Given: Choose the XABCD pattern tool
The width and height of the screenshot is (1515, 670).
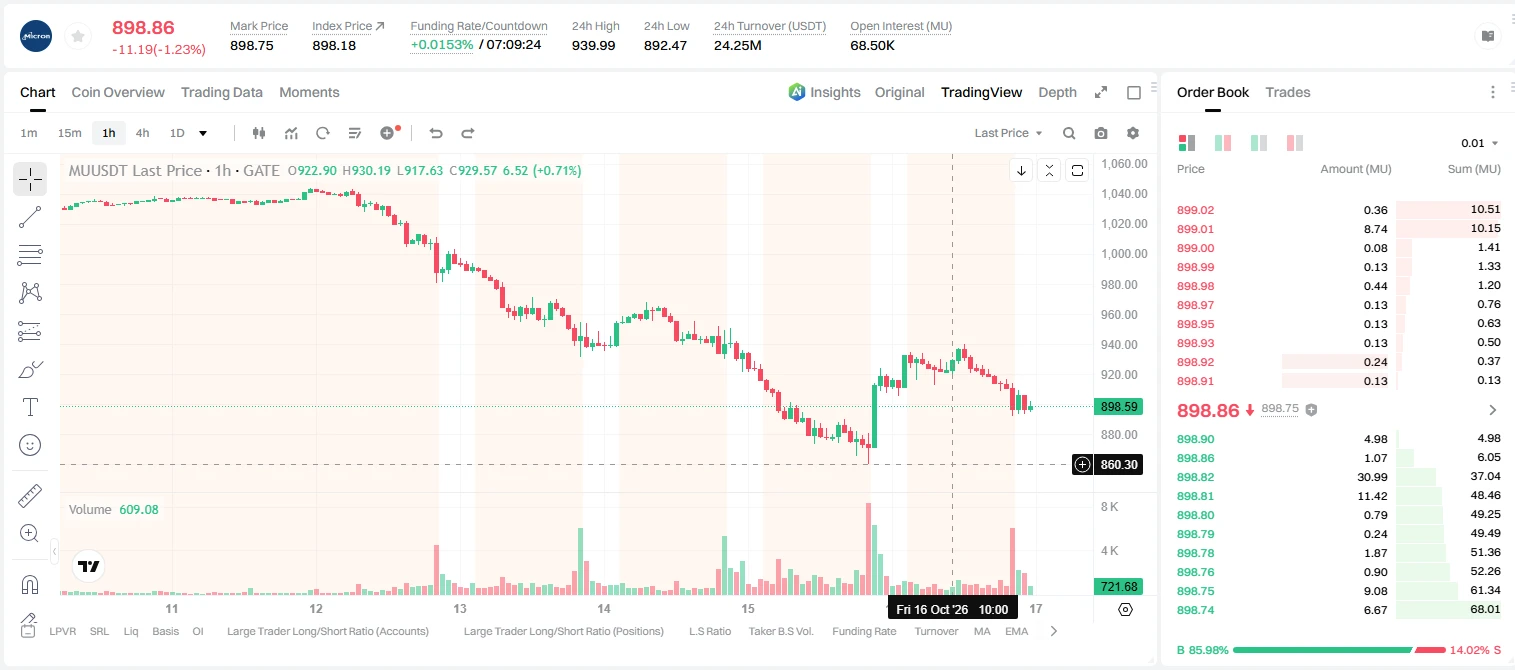Looking at the screenshot, I should point(30,292).
